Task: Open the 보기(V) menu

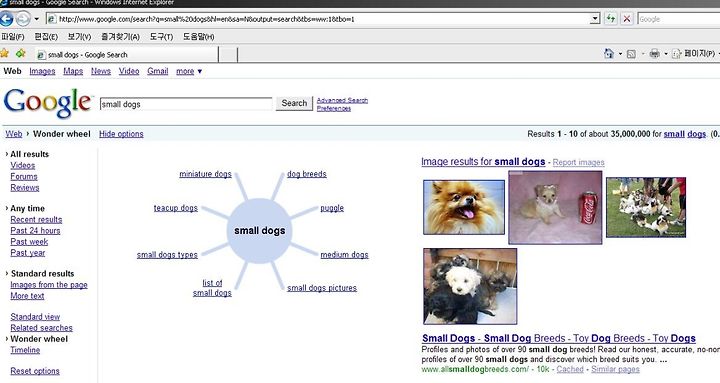Action: 79,37
